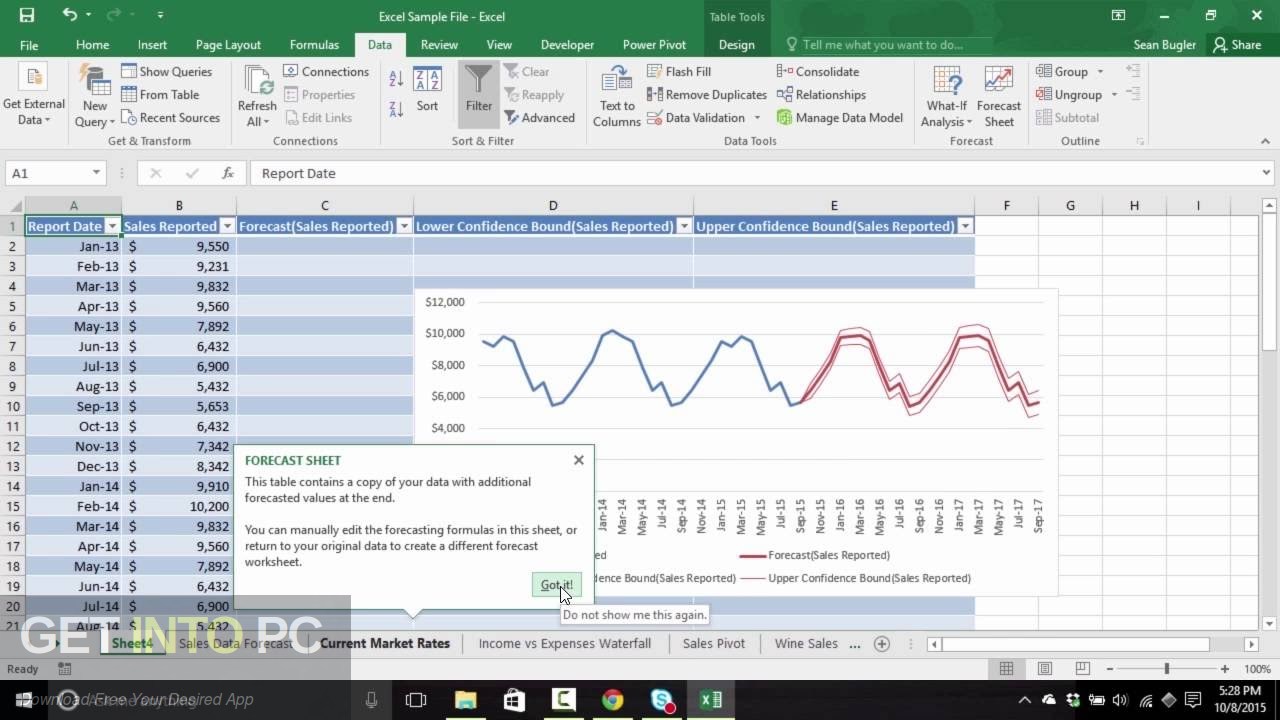Open Chrome from the taskbar
Screen dimensions: 1280x720
[612, 700]
